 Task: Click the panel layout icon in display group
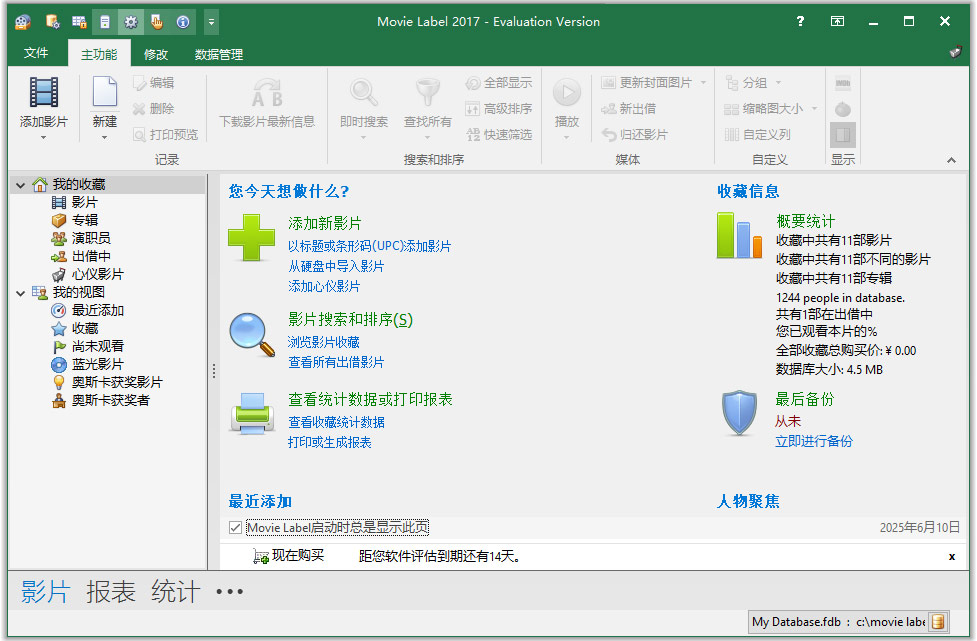coord(842,135)
